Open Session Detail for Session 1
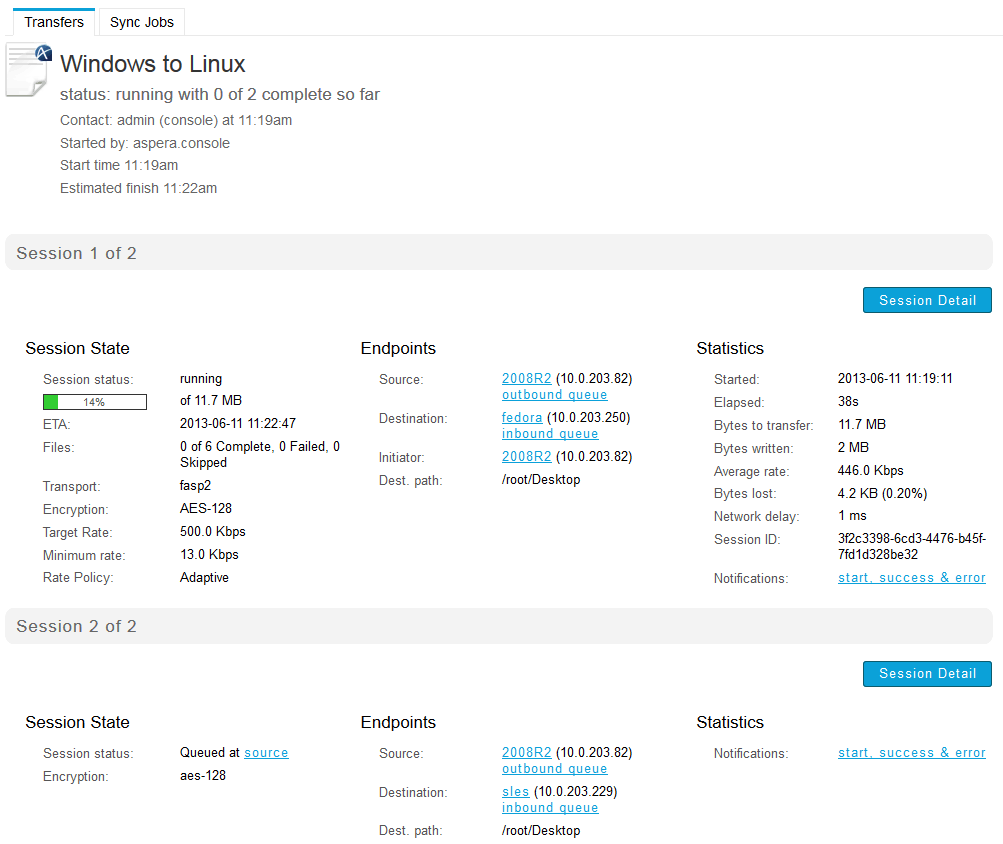This screenshot has height=844, width=1003. pyautogui.click(x=927, y=300)
